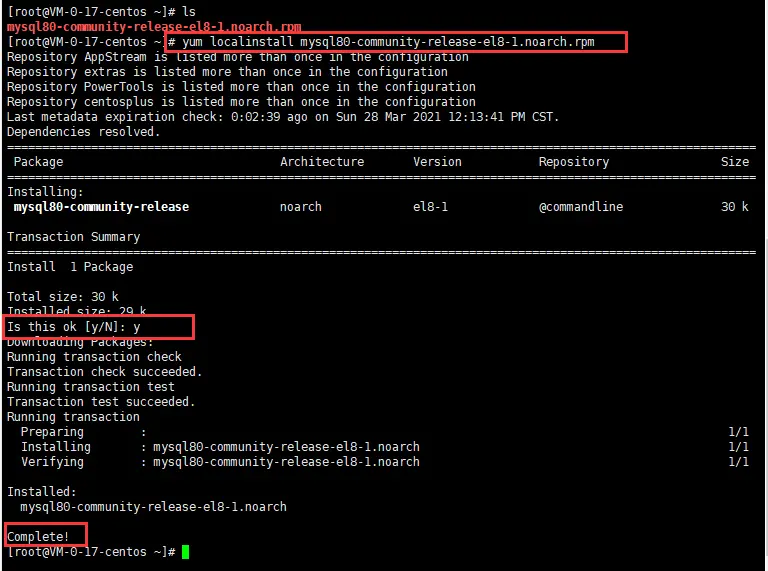768x571 pixels.
Task: Click the 'noarch' architecture value
Action: point(301,207)
